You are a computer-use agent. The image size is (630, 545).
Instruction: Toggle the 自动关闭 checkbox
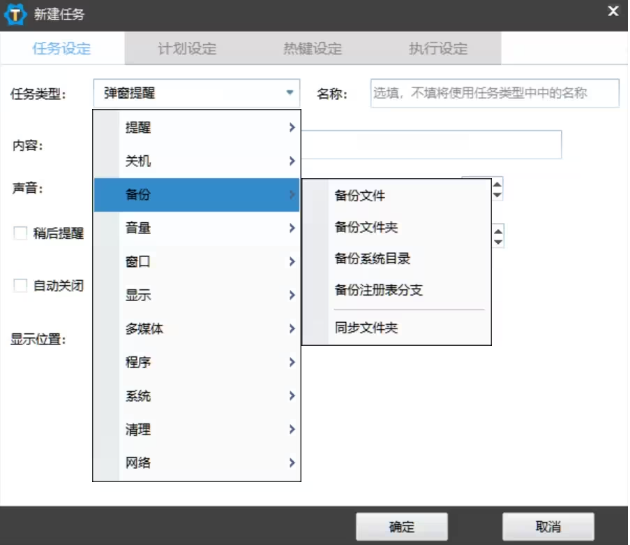(20, 285)
